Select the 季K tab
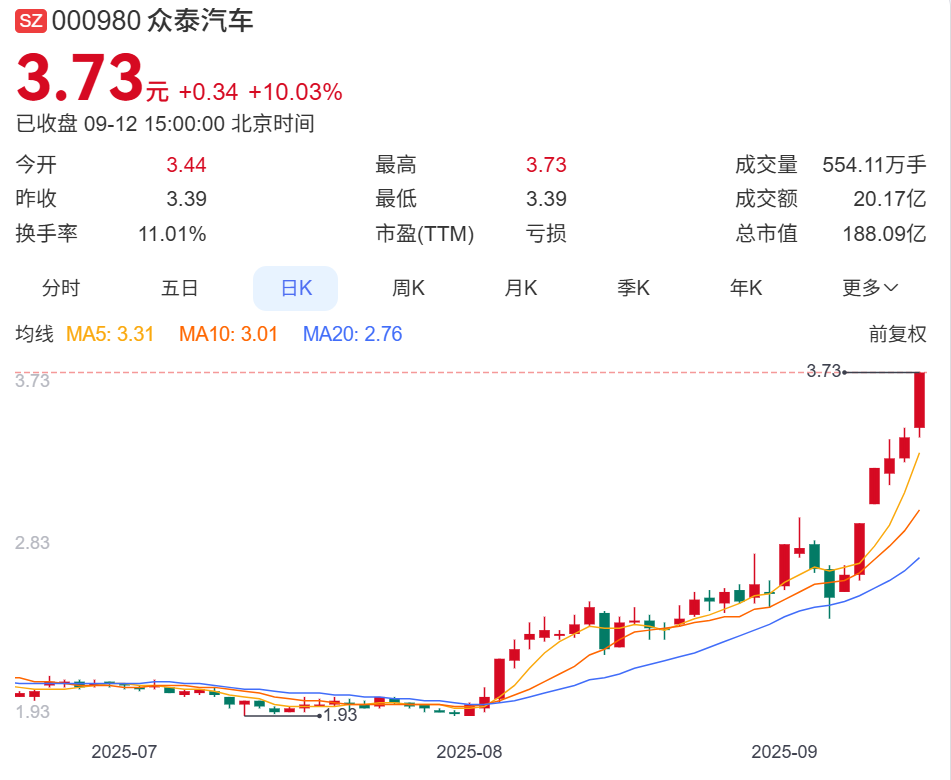Screen dimensions: 951x780 [634, 288]
